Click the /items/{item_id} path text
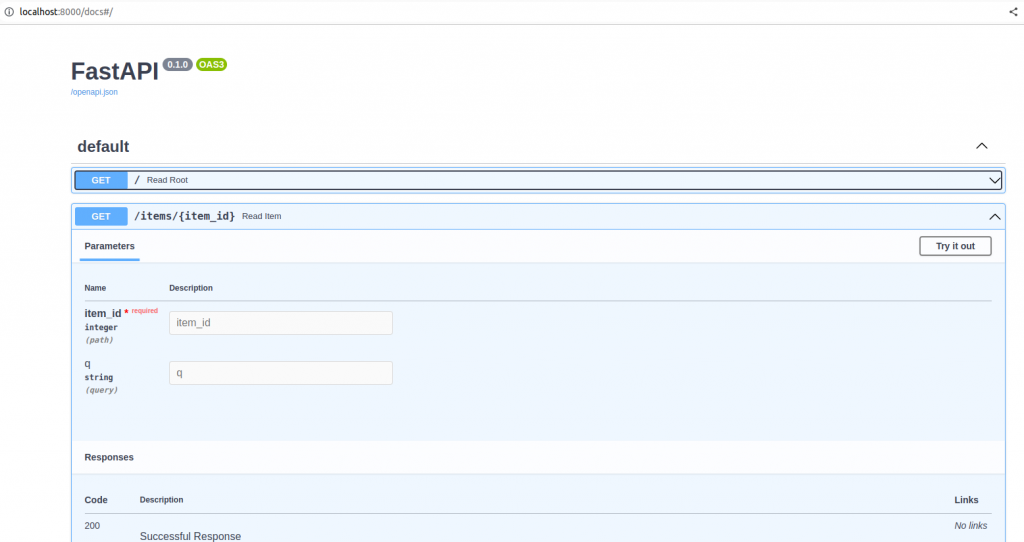This screenshot has height=542, width=1024. (184, 216)
